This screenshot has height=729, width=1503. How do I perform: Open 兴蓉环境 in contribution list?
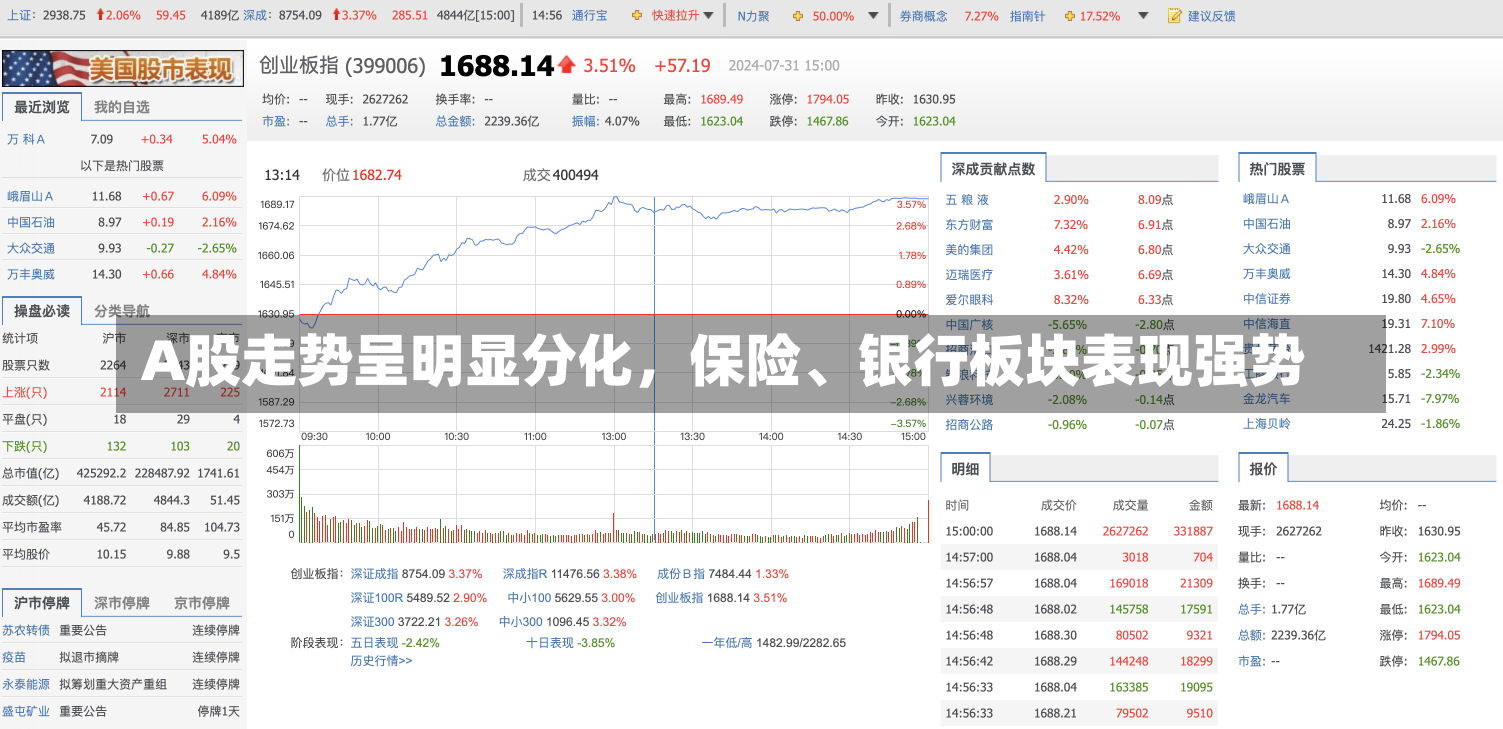click(x=969, y=400)
